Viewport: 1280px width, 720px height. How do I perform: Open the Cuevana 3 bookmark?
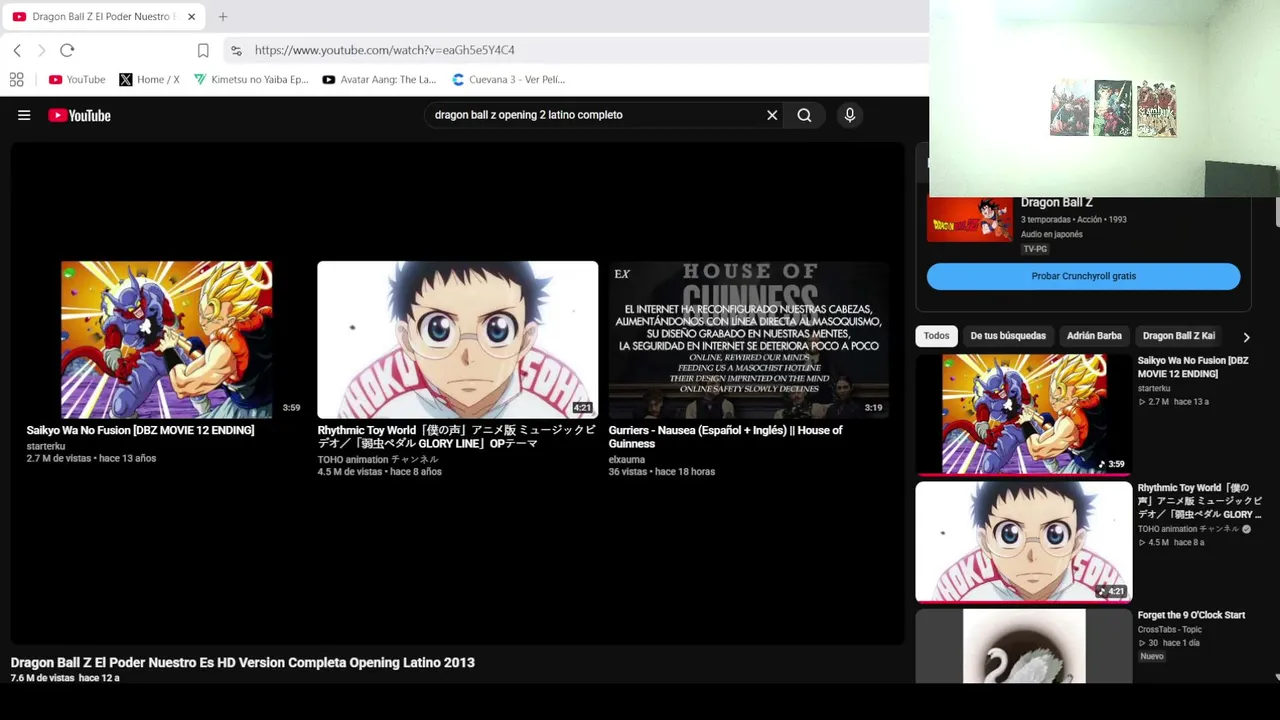[509, 79]
